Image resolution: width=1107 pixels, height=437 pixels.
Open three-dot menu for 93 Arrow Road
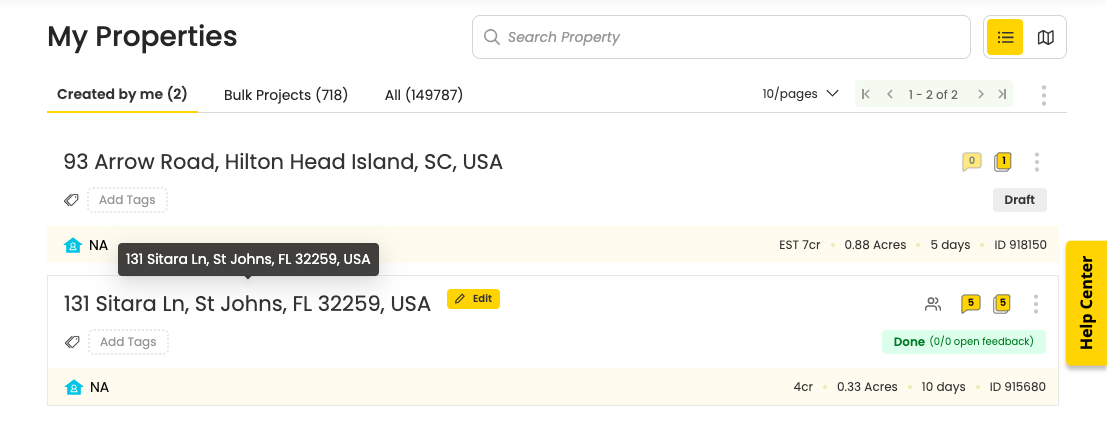(x=1036, y=162)
